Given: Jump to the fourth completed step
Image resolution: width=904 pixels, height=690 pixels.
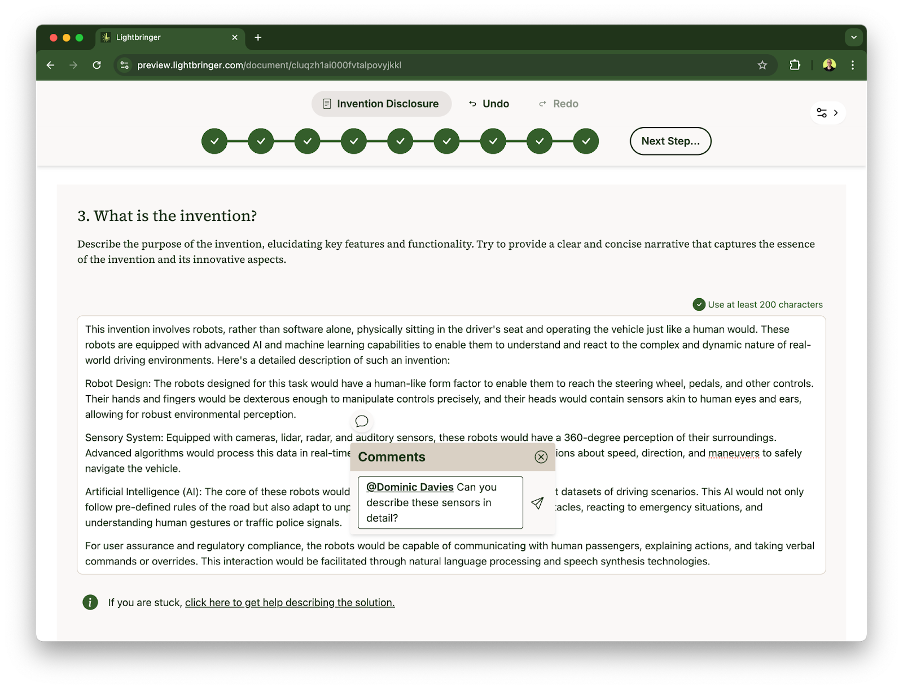Looking at the screenshot, I should tap(354, 141).
